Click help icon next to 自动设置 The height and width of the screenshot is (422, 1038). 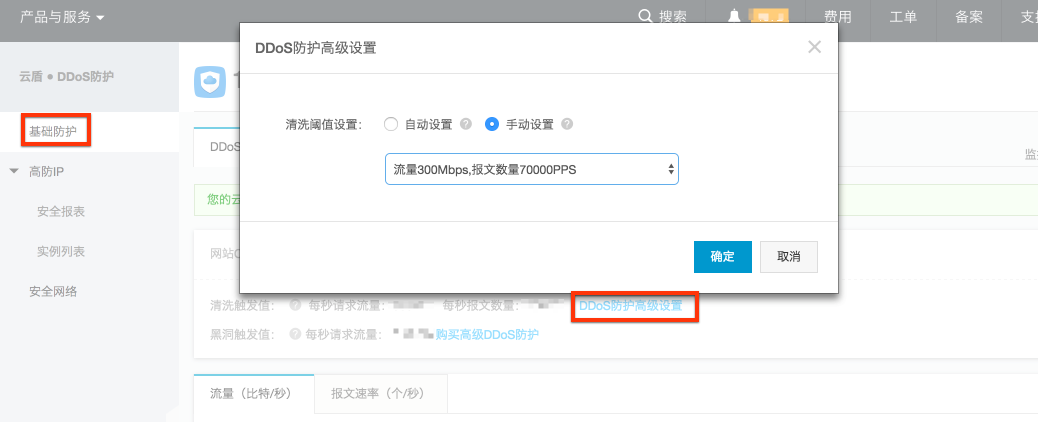[x=465, y=125]
